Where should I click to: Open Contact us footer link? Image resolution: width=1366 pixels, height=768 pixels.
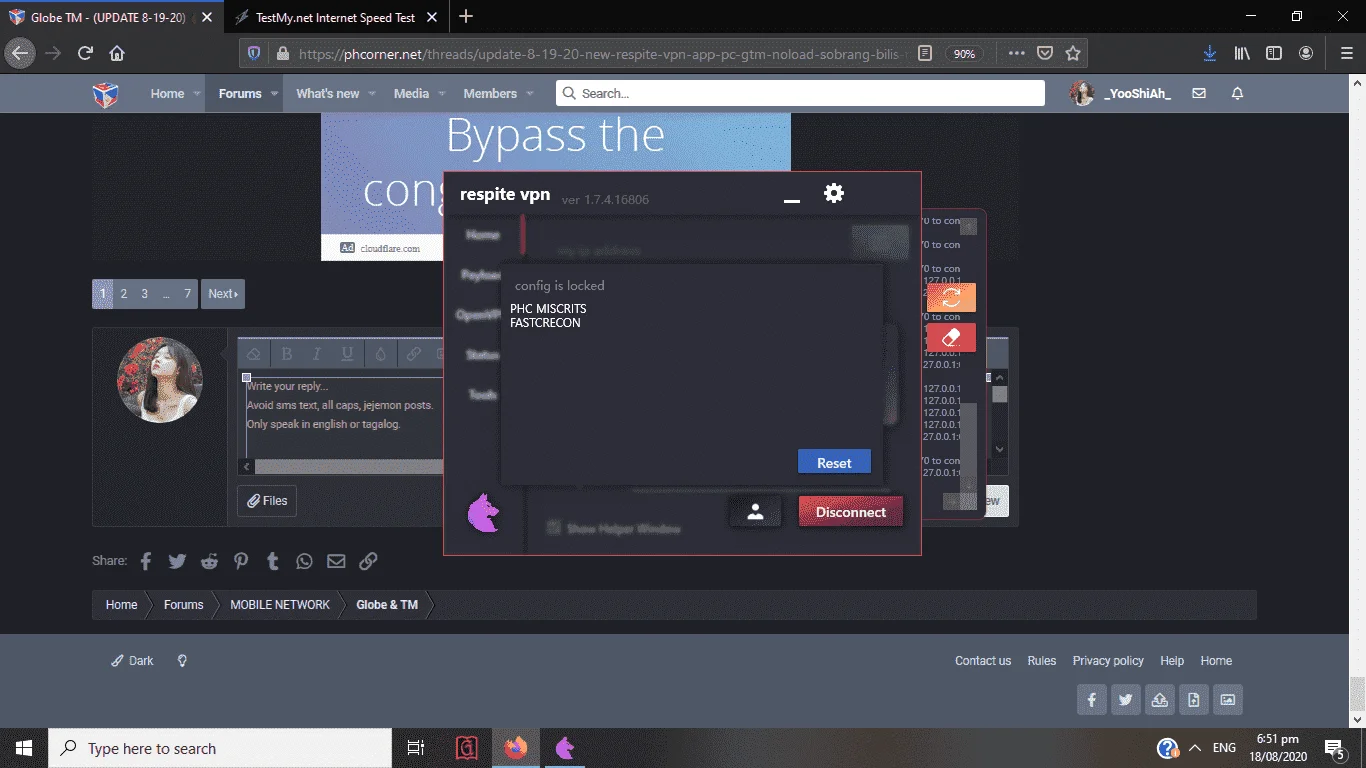click(983, 661)
